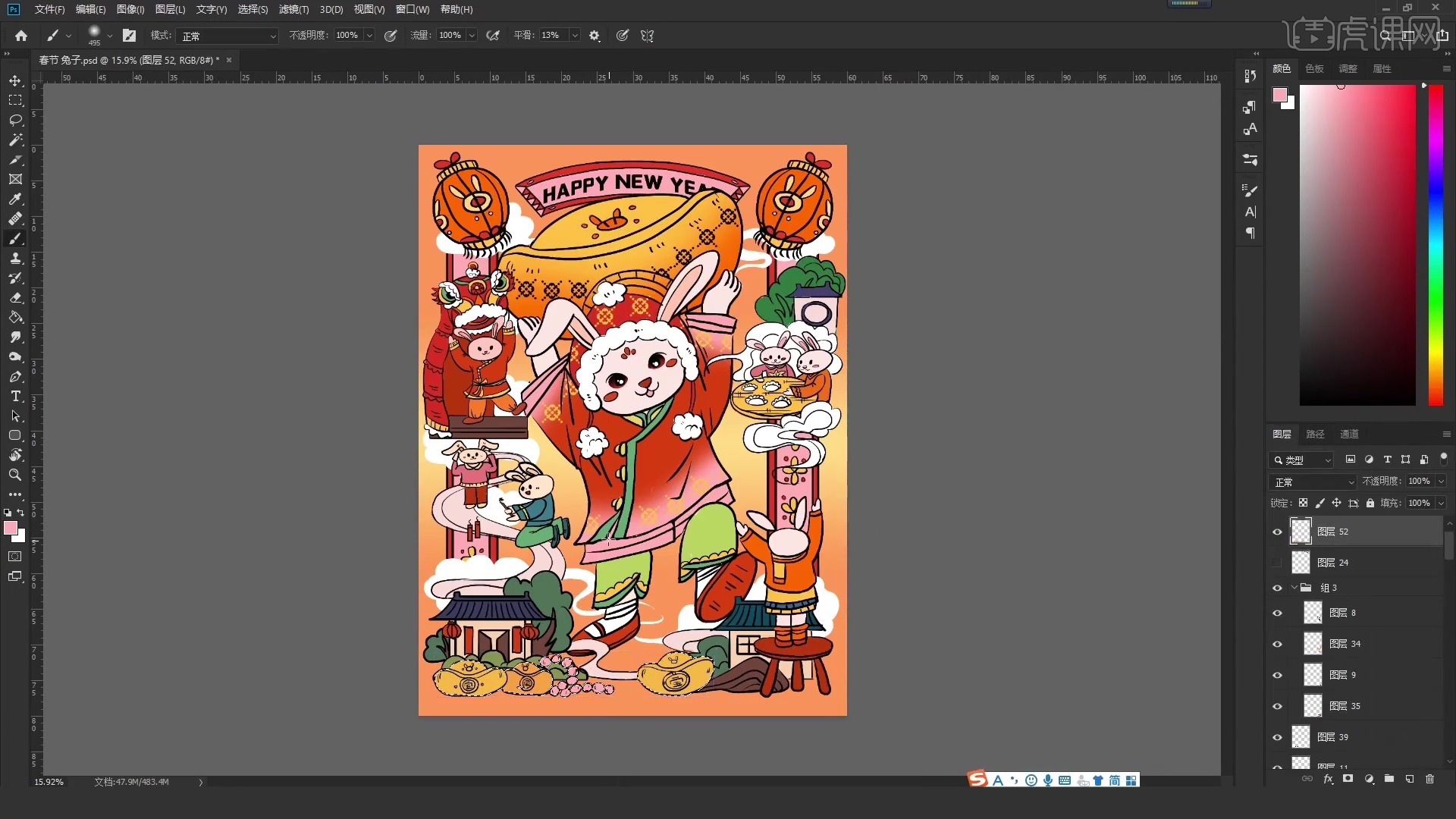Click layer 图层 52 thumbnail

click(x=1301, y=532)
